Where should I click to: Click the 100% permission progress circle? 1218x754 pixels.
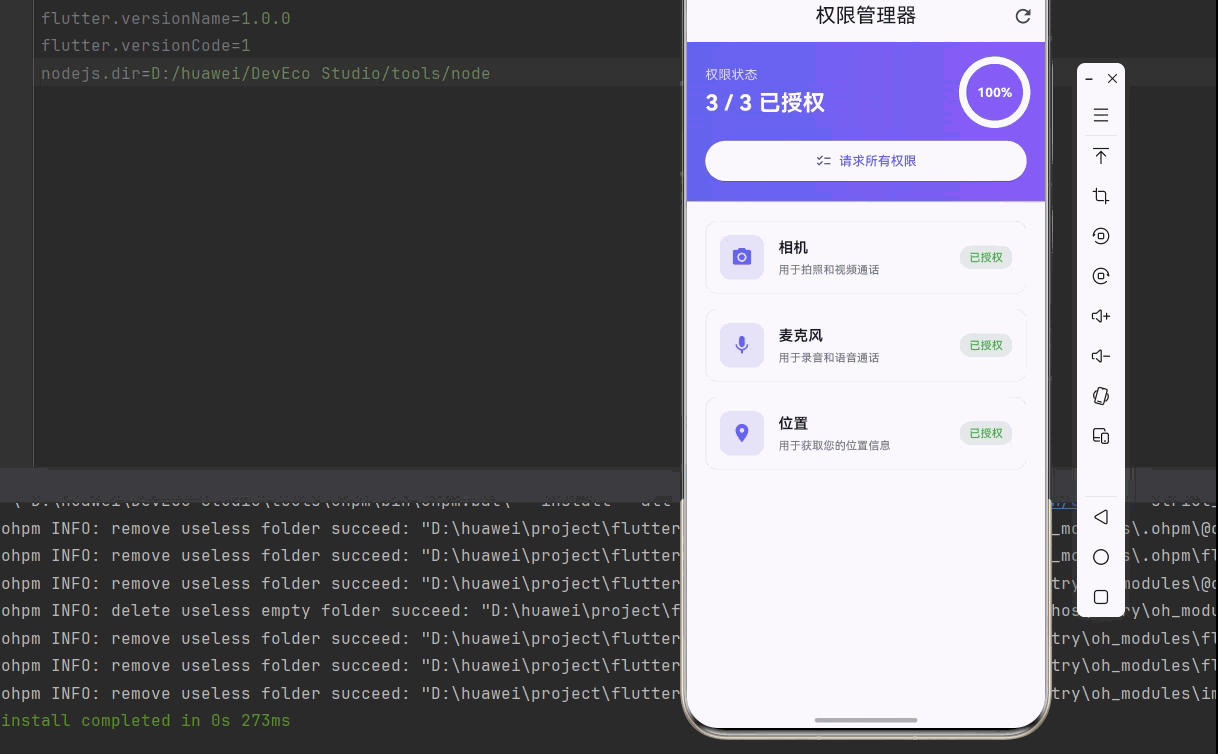click(x=994, y=92)
